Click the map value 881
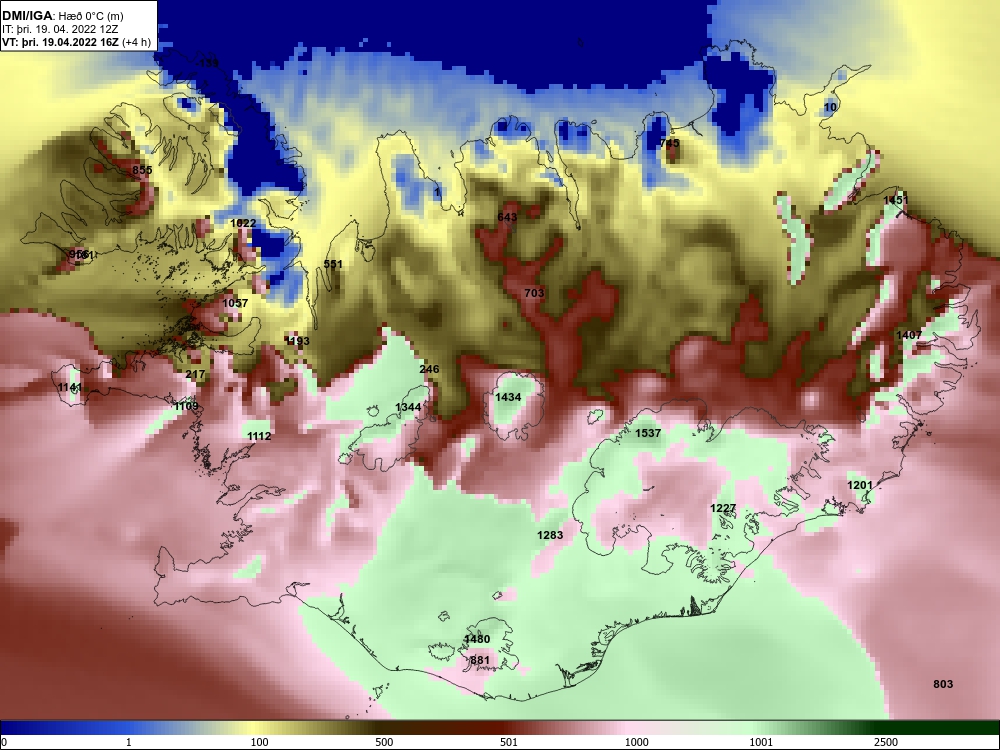 point(480,661)
